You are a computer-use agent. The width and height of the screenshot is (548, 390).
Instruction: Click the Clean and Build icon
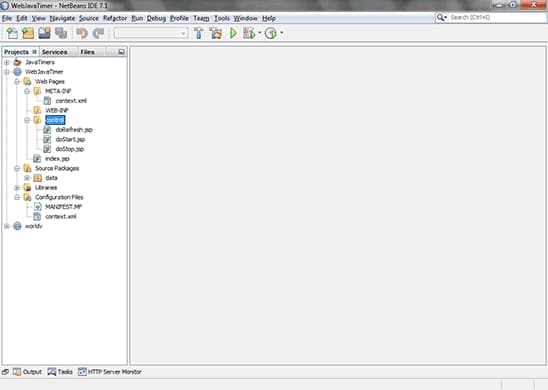coord(216,33)
